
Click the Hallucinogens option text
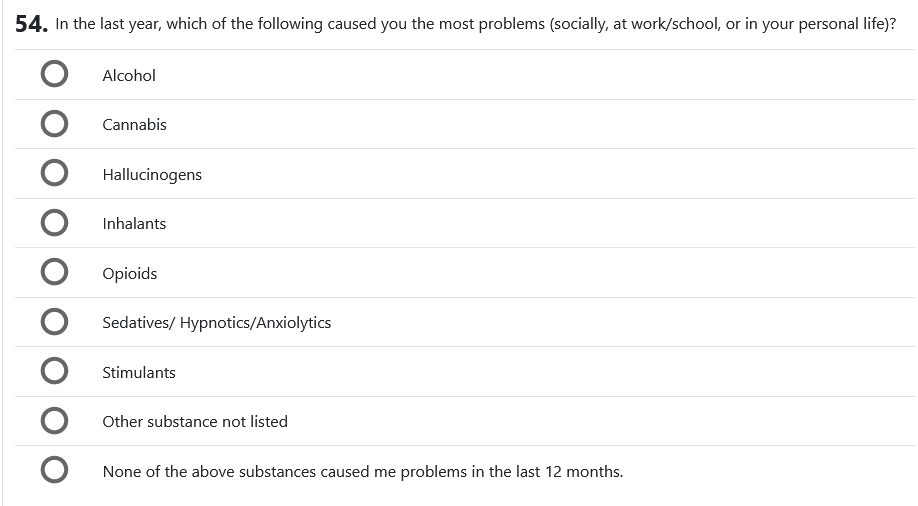coord(152,175)
